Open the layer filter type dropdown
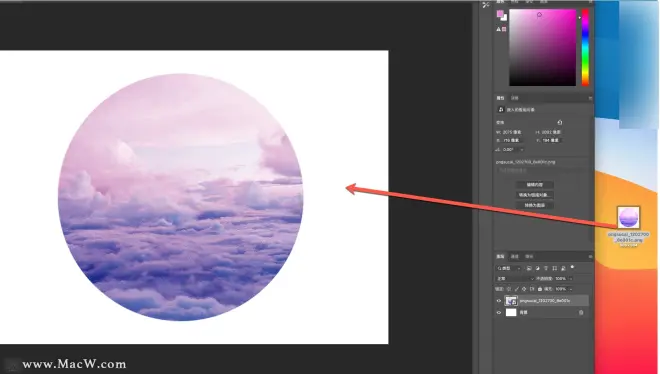 click(509, 268)
